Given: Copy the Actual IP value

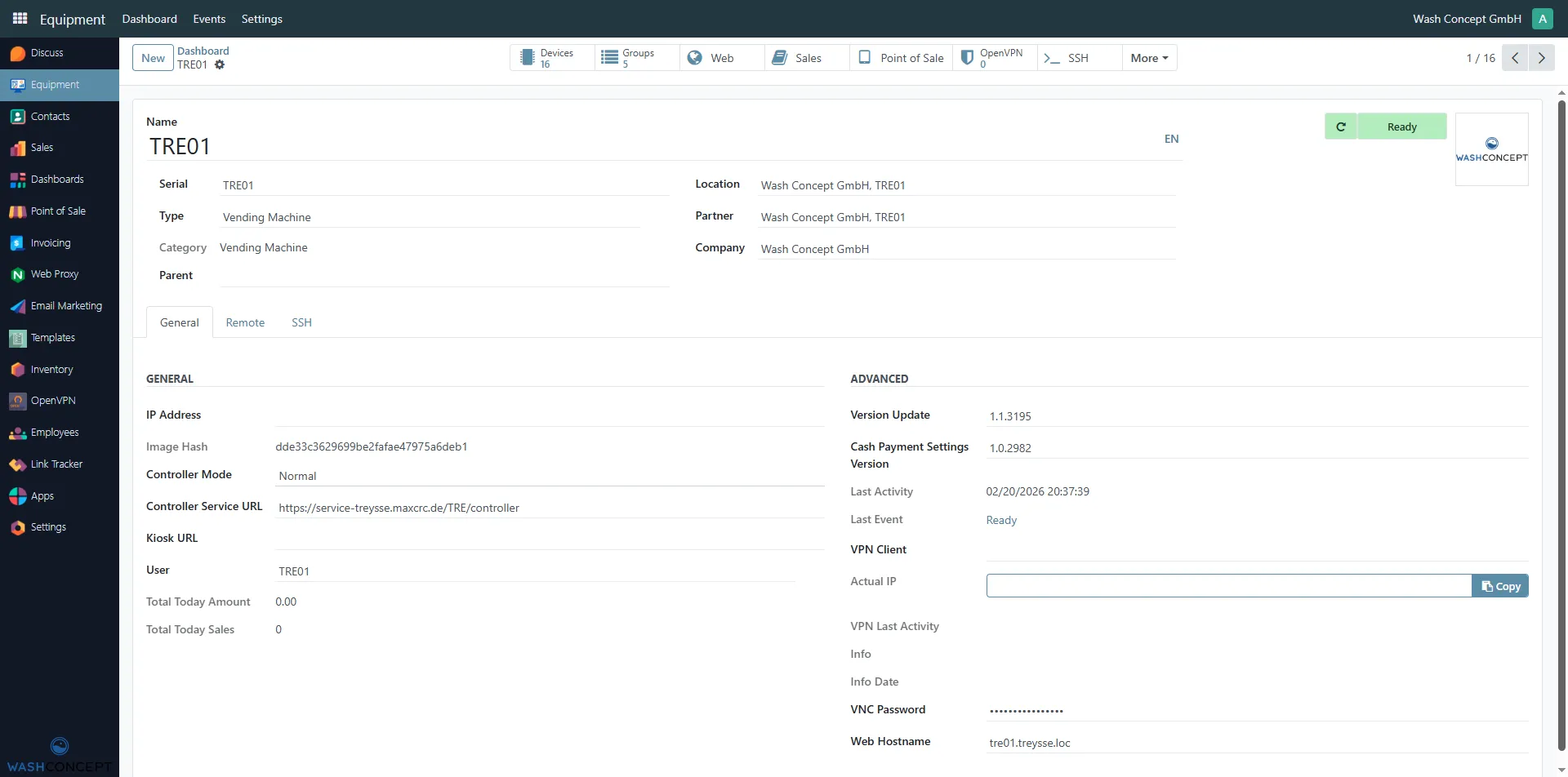Looking at the screenshot, I should click(1501, 585).
